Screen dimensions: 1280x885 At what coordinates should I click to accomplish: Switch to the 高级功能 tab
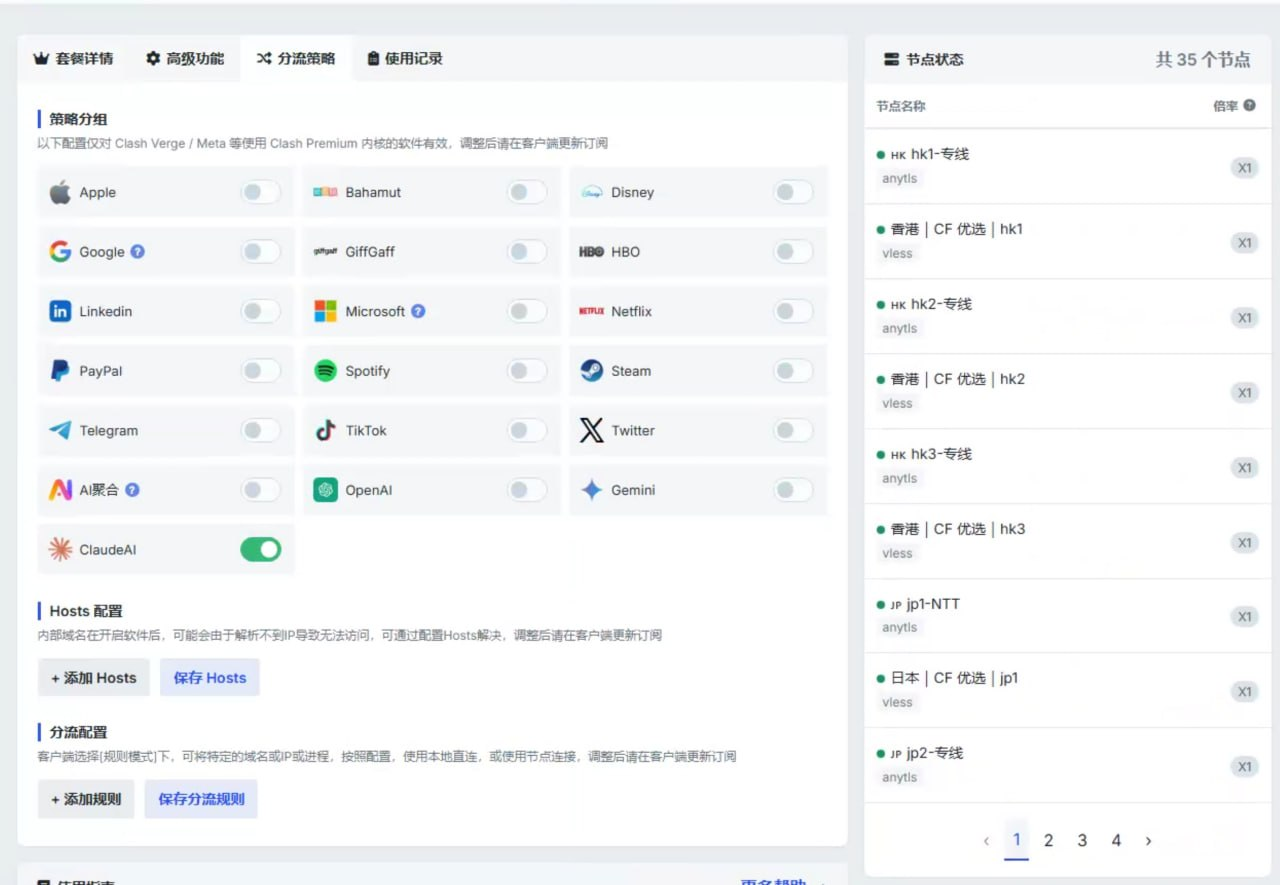click(x=185, y=58)
